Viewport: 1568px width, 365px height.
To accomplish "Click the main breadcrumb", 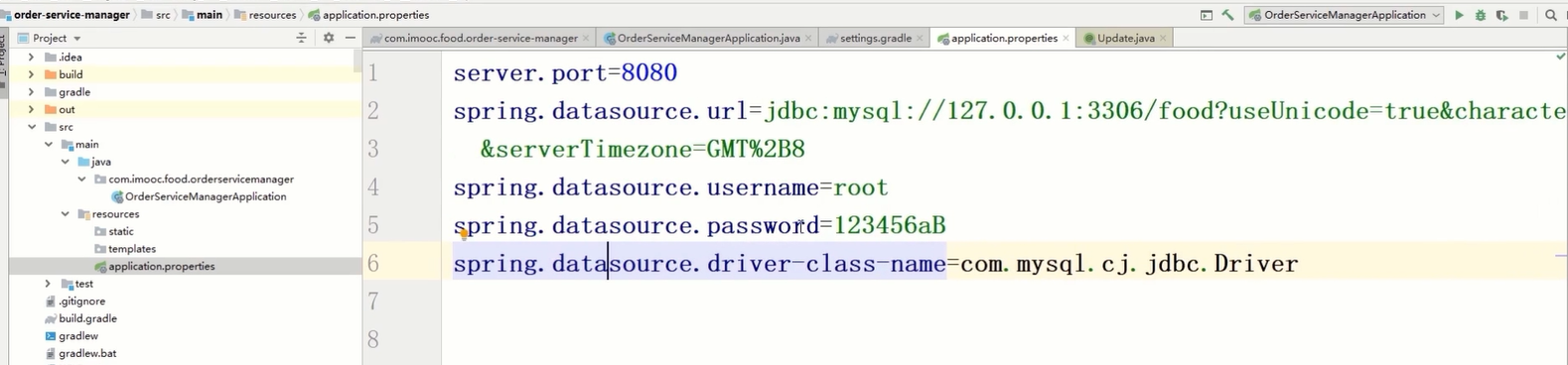I will 202,15.
